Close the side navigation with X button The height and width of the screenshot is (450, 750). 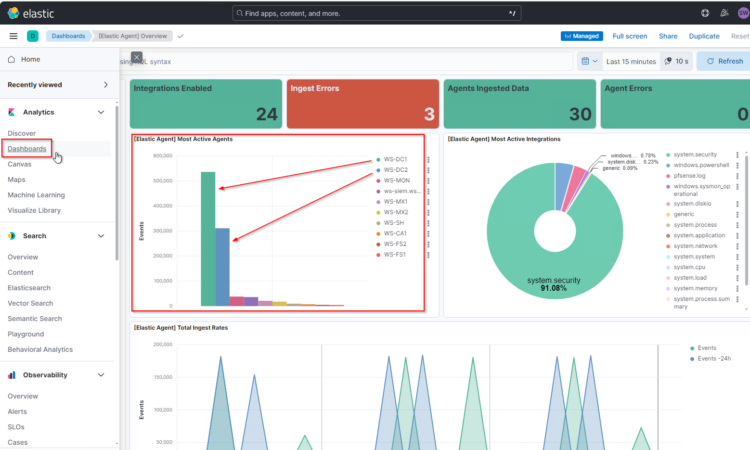coord(136,57)
